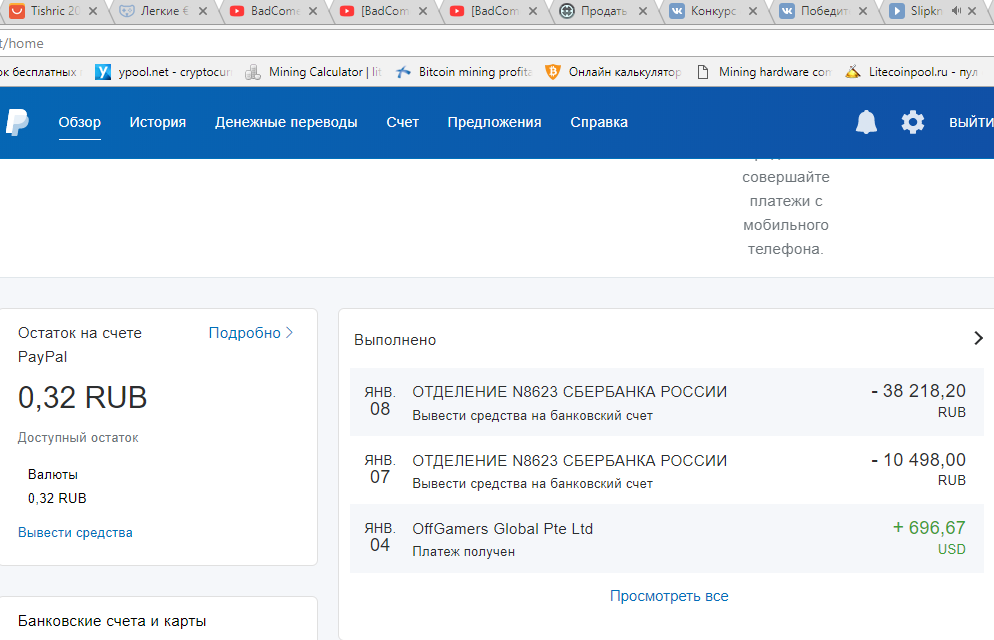
Task: Click the Валюты label
Action: pos(53,474)
